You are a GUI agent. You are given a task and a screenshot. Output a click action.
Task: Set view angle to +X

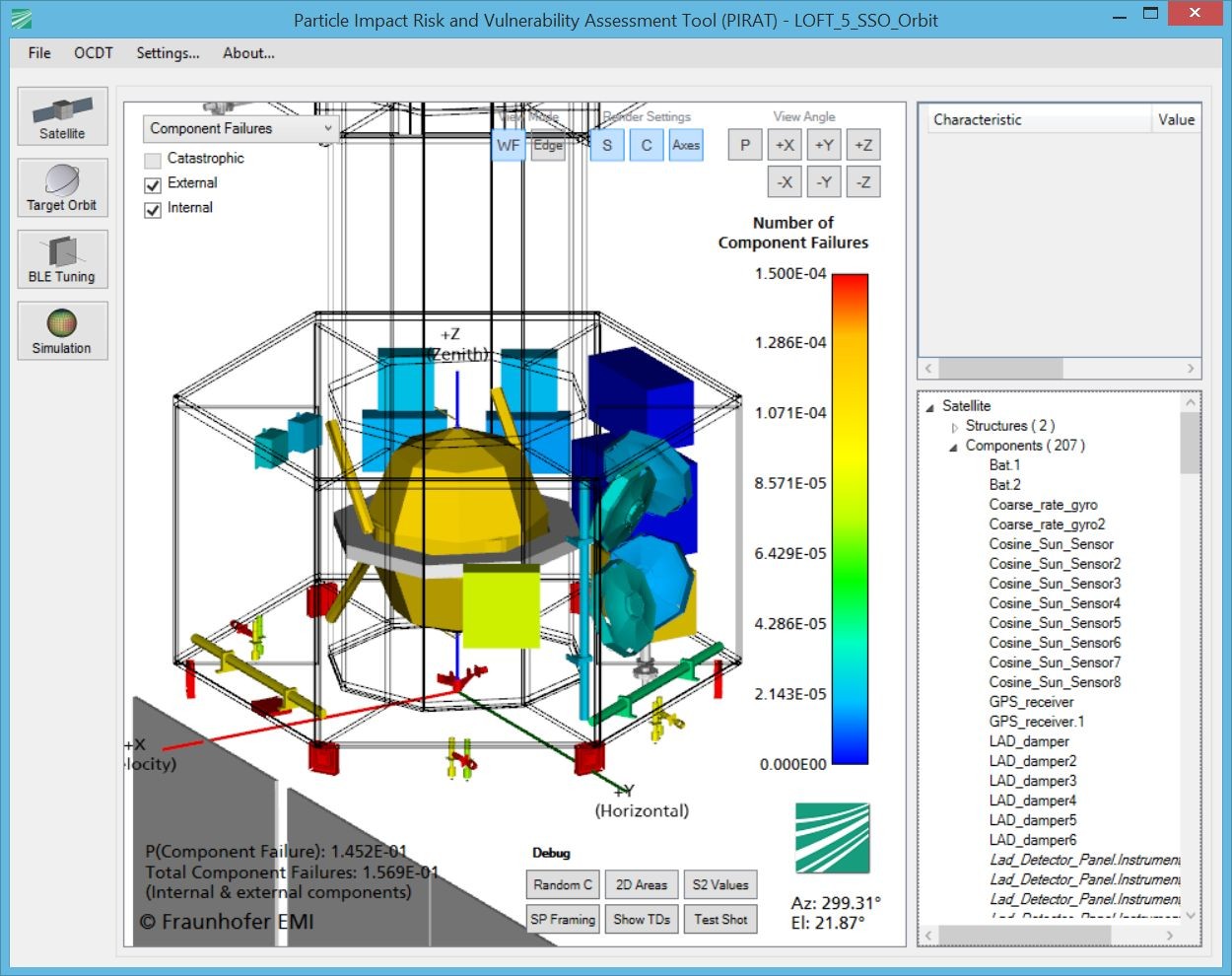pyautogui.click(x=785, y=145)
